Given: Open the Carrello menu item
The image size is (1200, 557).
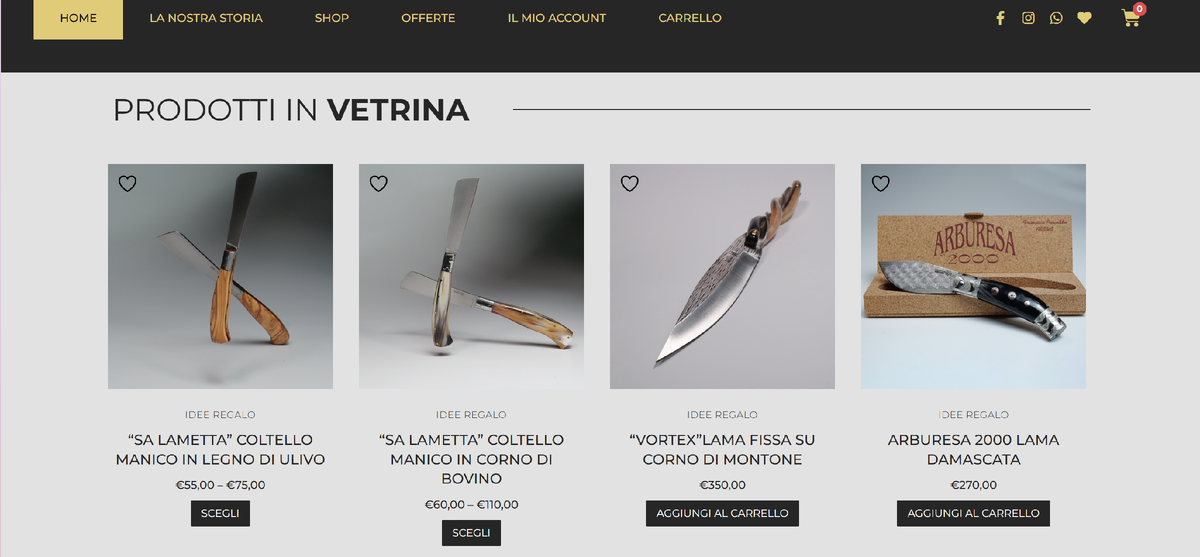Looking at the screenshot, I should click(690, 18).
